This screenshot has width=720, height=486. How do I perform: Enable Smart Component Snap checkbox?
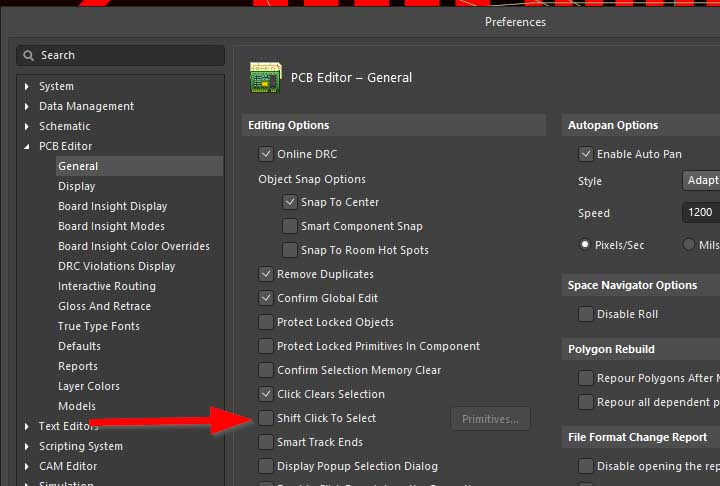290,226
